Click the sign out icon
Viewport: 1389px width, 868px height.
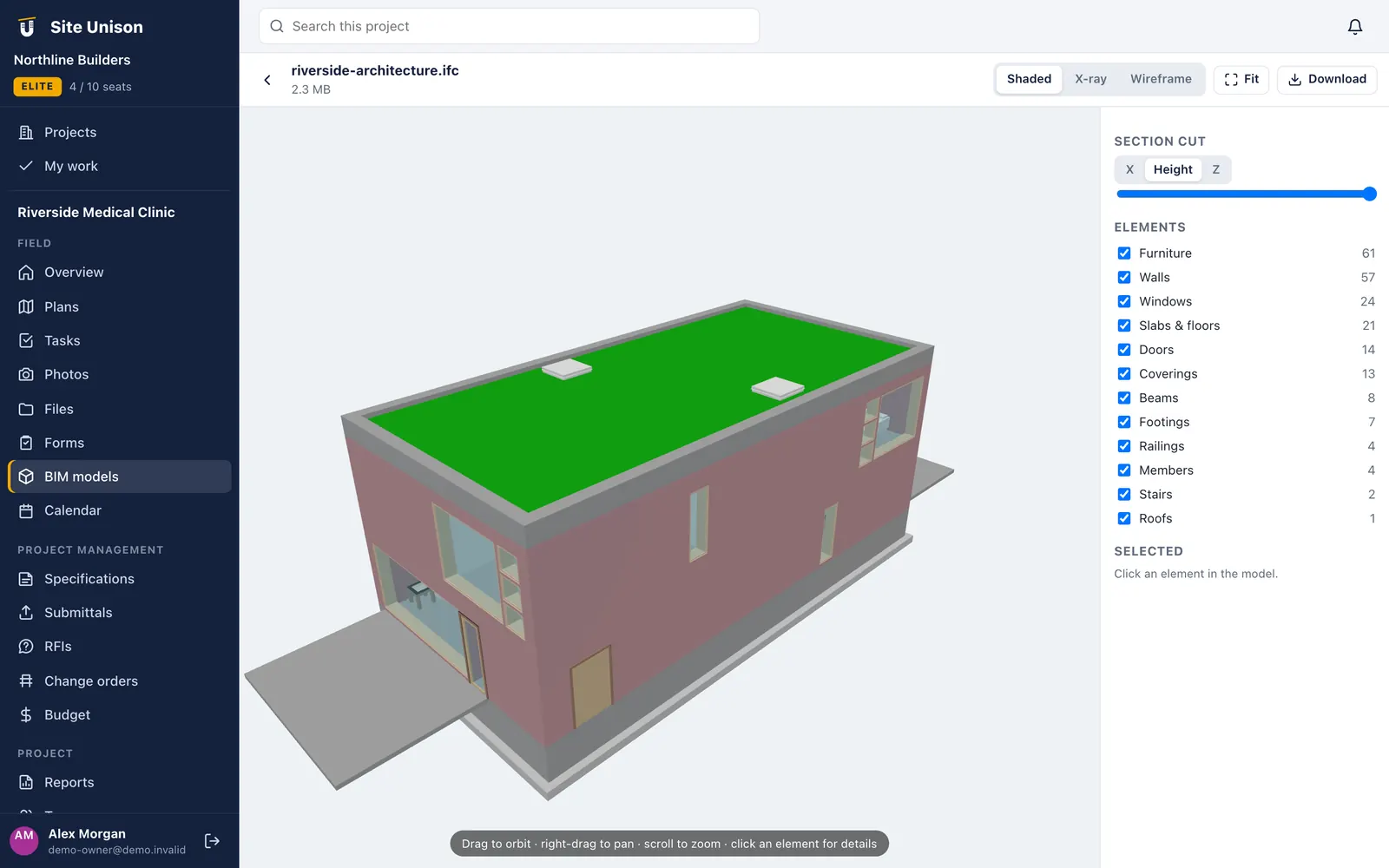pyautogui.click(x=212, y=841)
